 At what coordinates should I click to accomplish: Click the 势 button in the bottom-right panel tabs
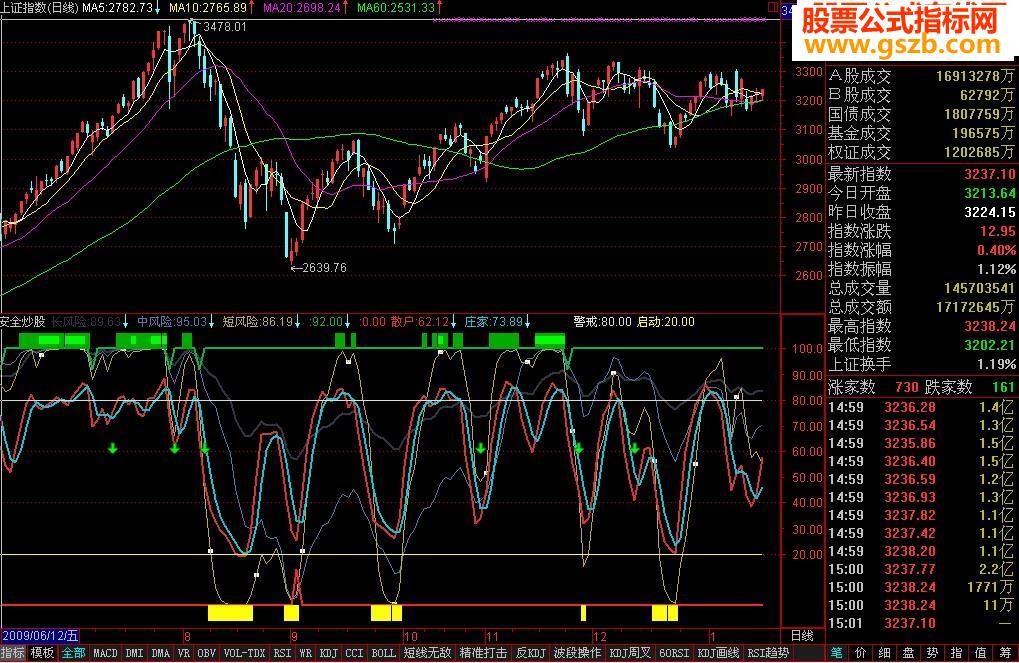[933, 653]
